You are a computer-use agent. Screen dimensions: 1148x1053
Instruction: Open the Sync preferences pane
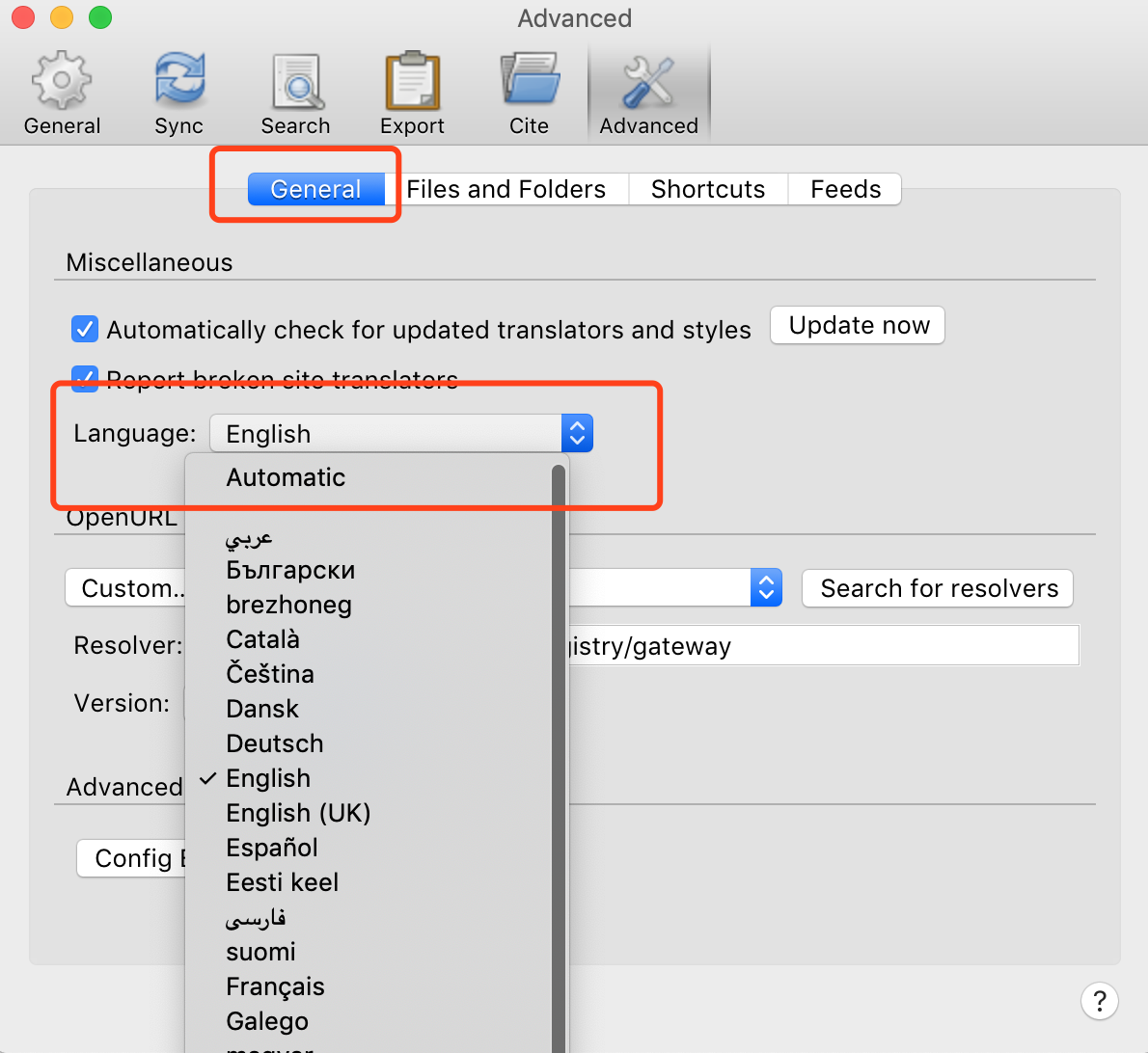click(x=178, y=93)
